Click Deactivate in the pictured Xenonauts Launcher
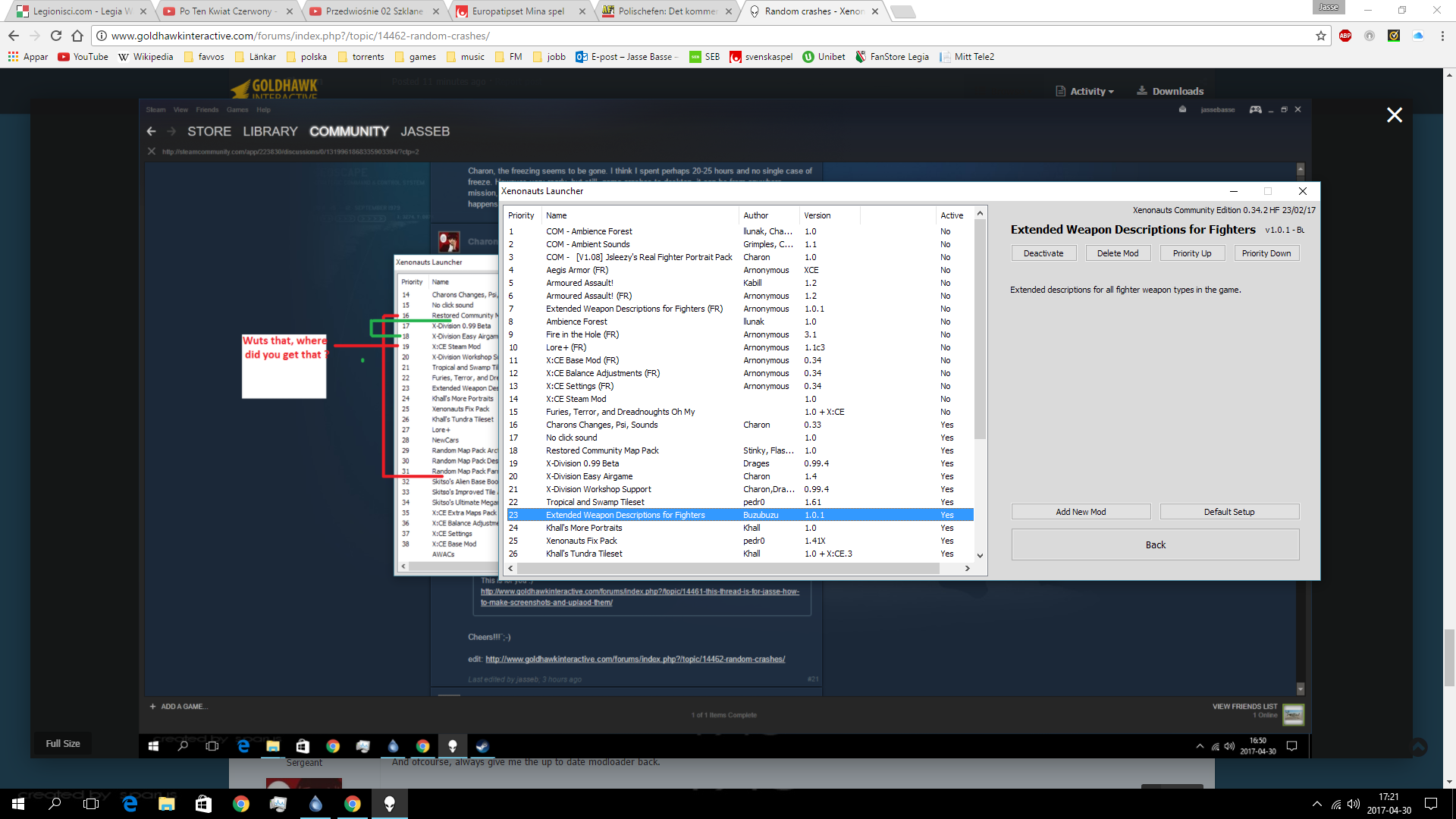Viewport: 1456px width, 819px height. pos(1043,253)
